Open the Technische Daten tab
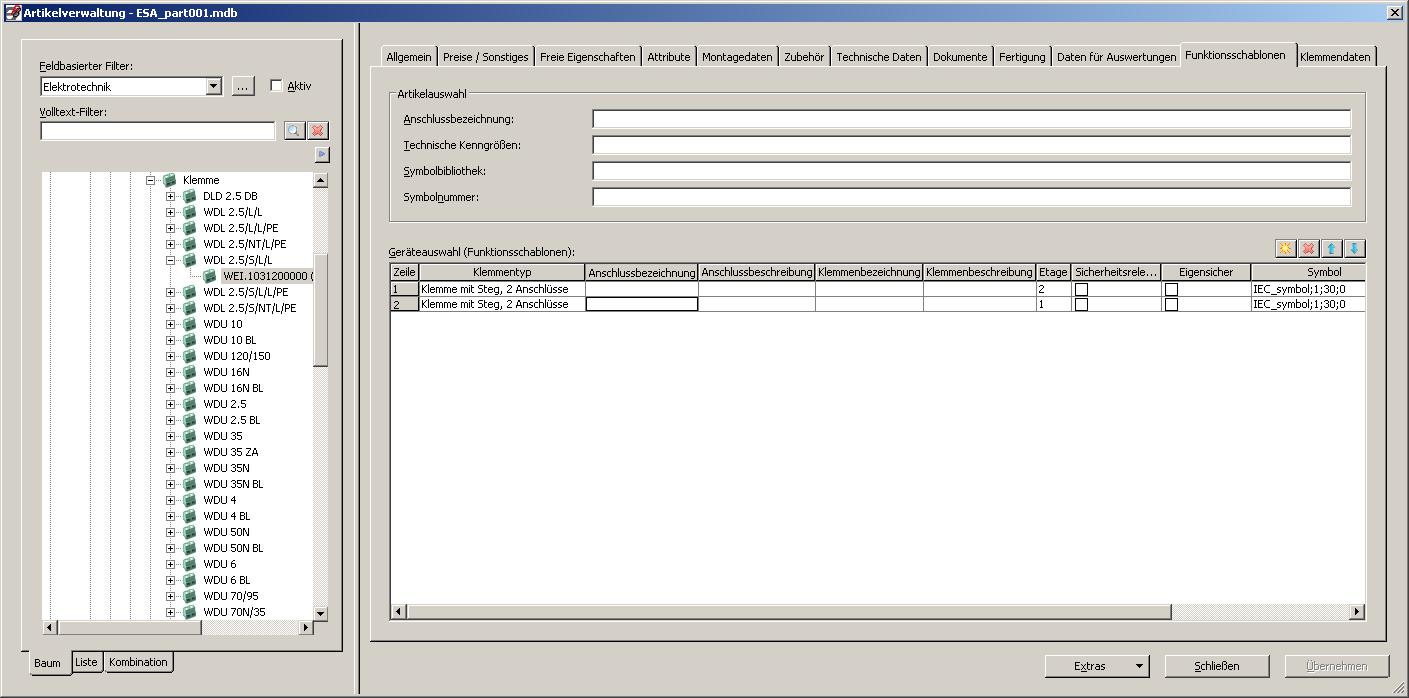 [879, 57]
